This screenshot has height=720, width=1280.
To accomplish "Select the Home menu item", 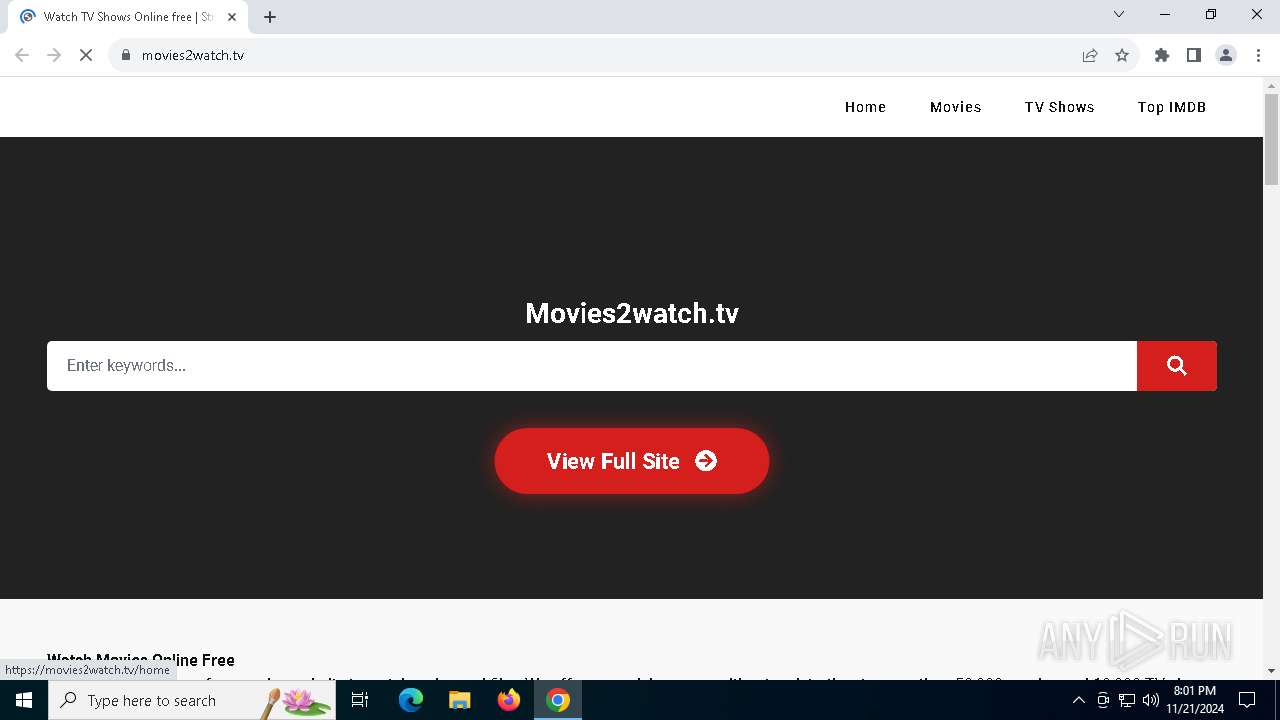I will [x=865, y=107].
